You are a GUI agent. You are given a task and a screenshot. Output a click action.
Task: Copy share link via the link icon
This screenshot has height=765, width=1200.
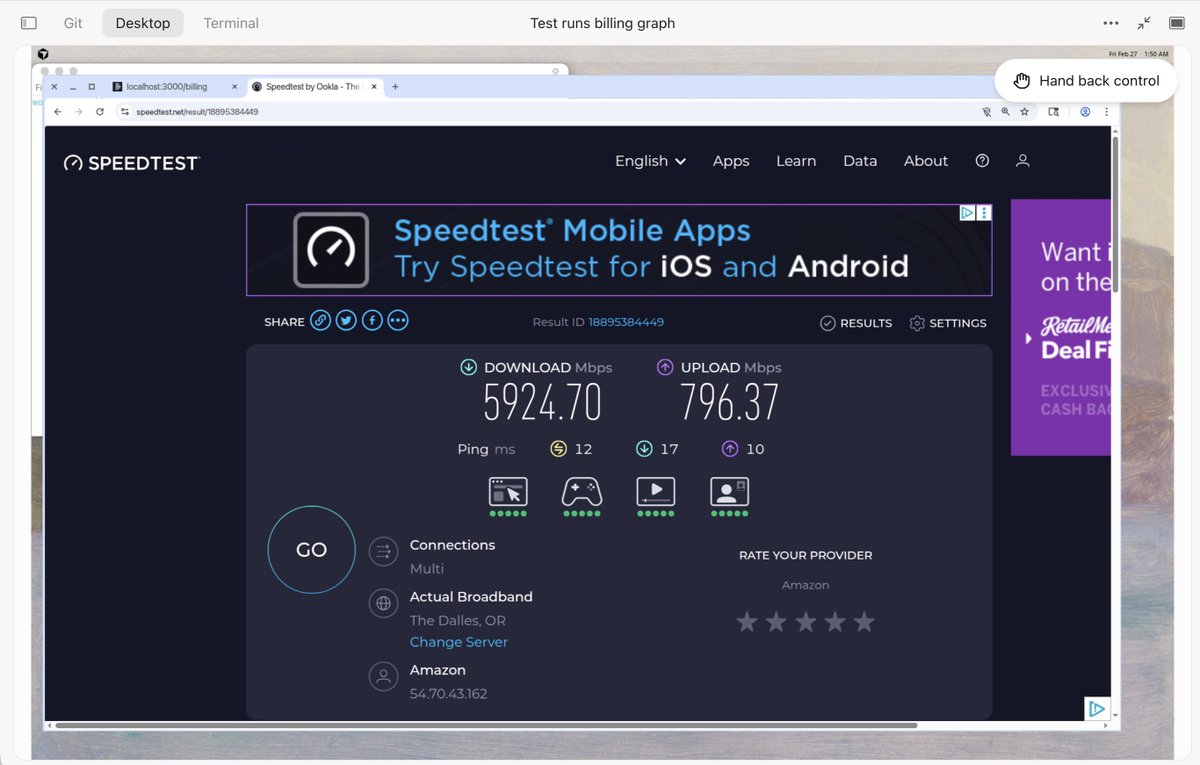(320, 321)
